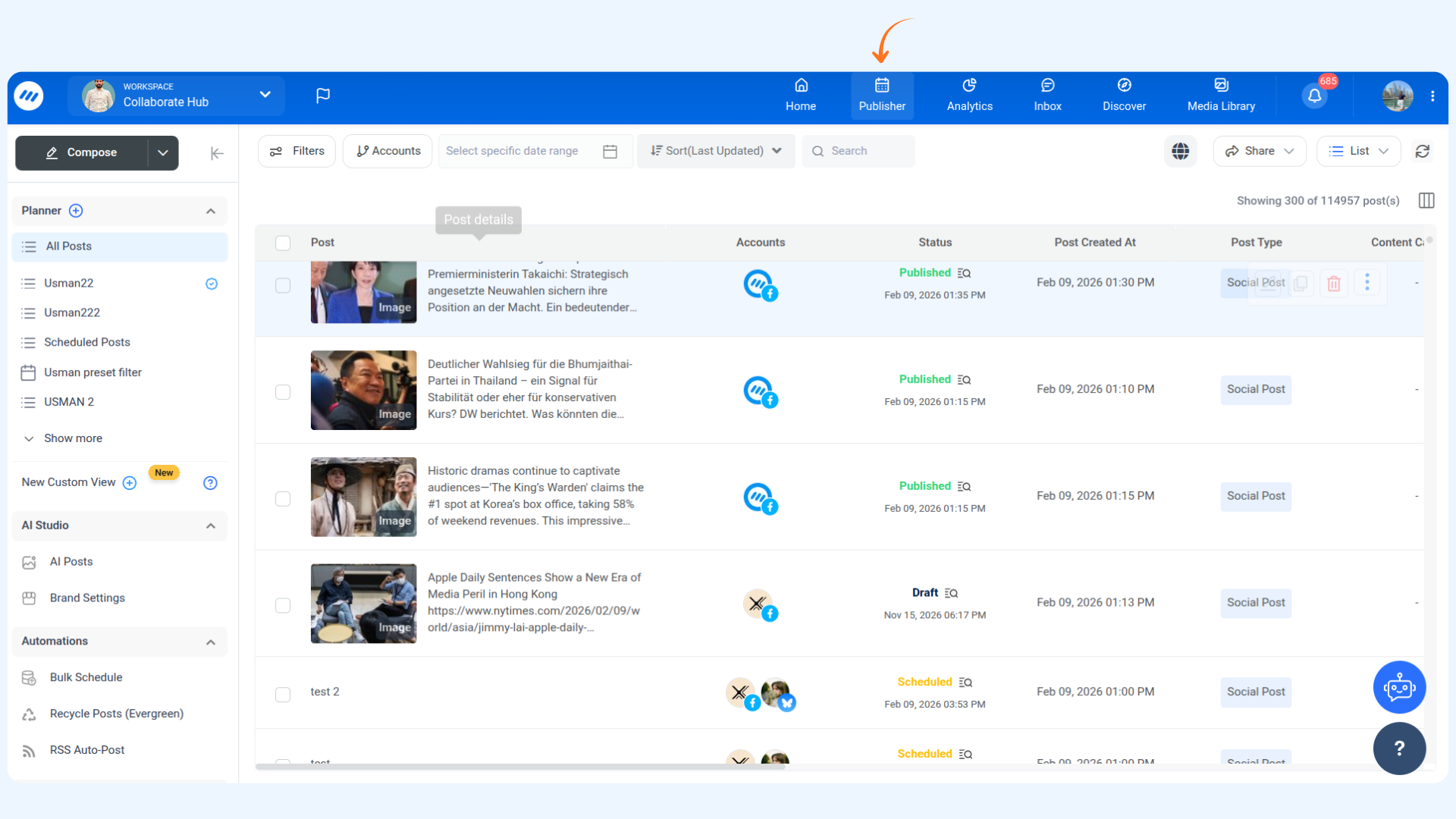This screenshot has width=1456, height=819.
Task: Delete first post using trash icon
Action: tap(1334, 283)
